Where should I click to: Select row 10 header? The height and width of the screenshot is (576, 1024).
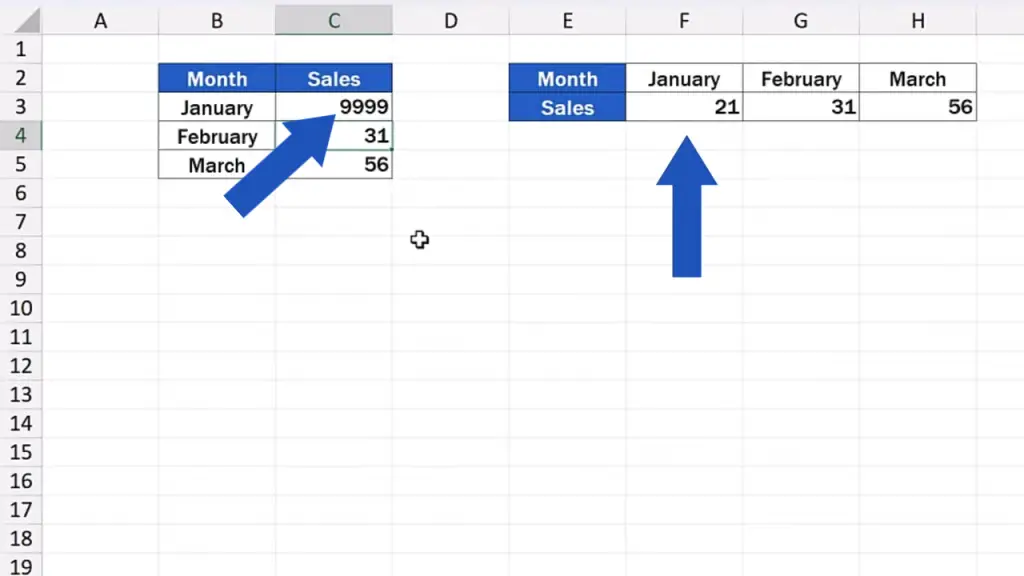(21, 308)
